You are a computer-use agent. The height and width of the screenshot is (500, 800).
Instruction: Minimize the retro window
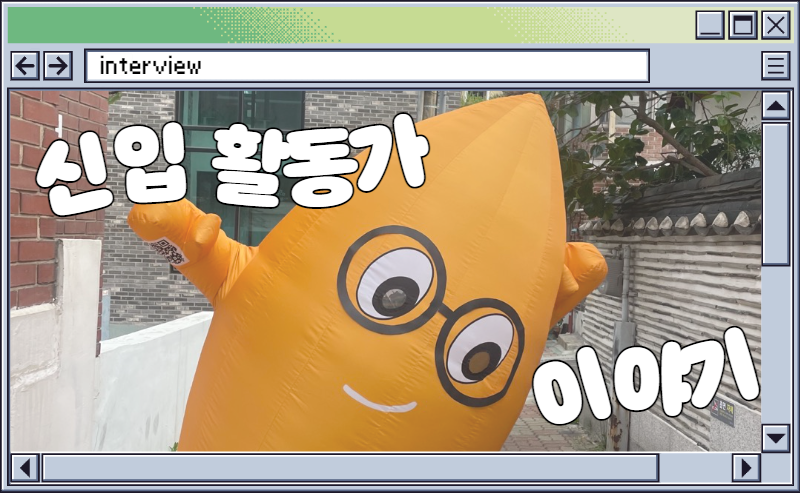click(x=710, y=24)
